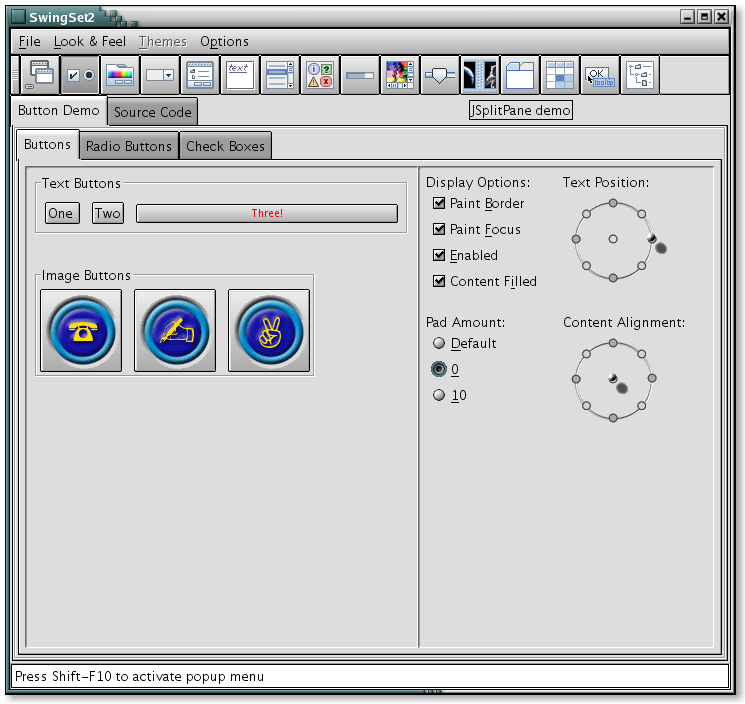Screen dimensions: 745x704
Task: Open the JTabbedPane demo toolbar icon
Action: tap(520, 75)
